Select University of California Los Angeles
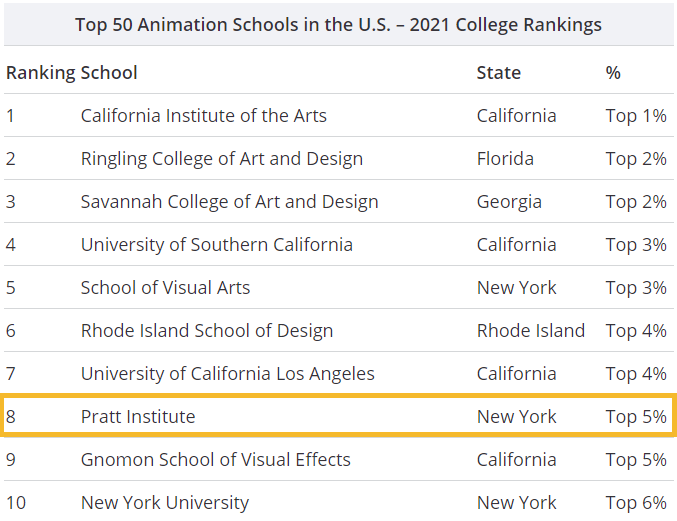Screen dimensions: 677x521 coord(227,374)
